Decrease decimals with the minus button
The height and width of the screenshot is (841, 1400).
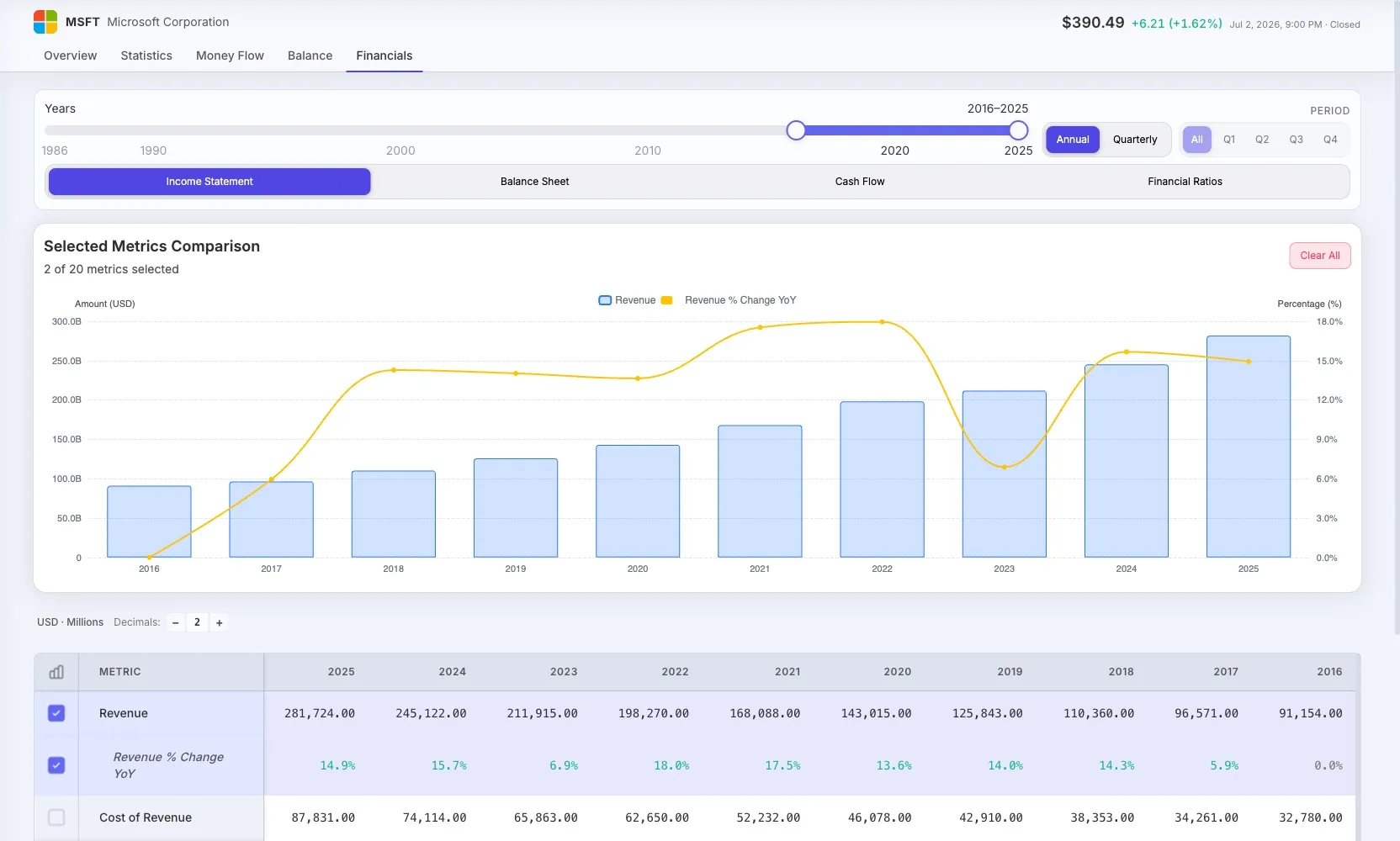point(176,622)
